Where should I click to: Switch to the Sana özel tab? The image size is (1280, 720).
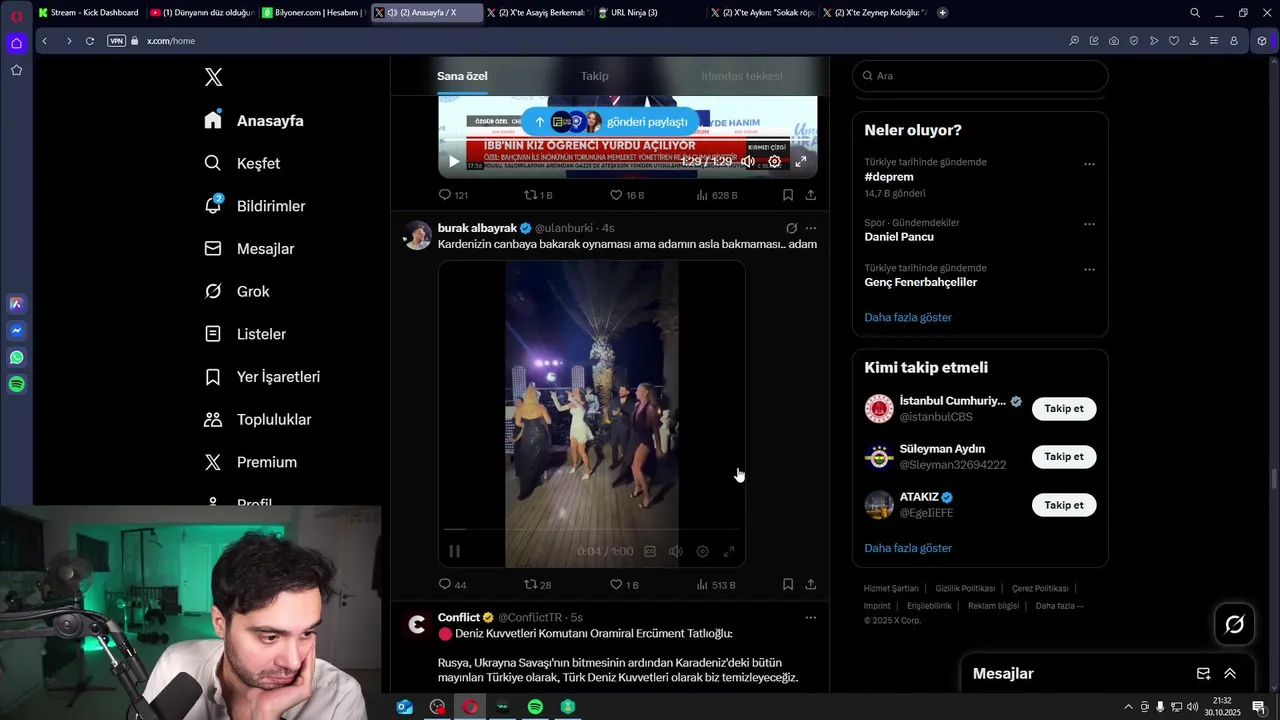pos(462,76)
